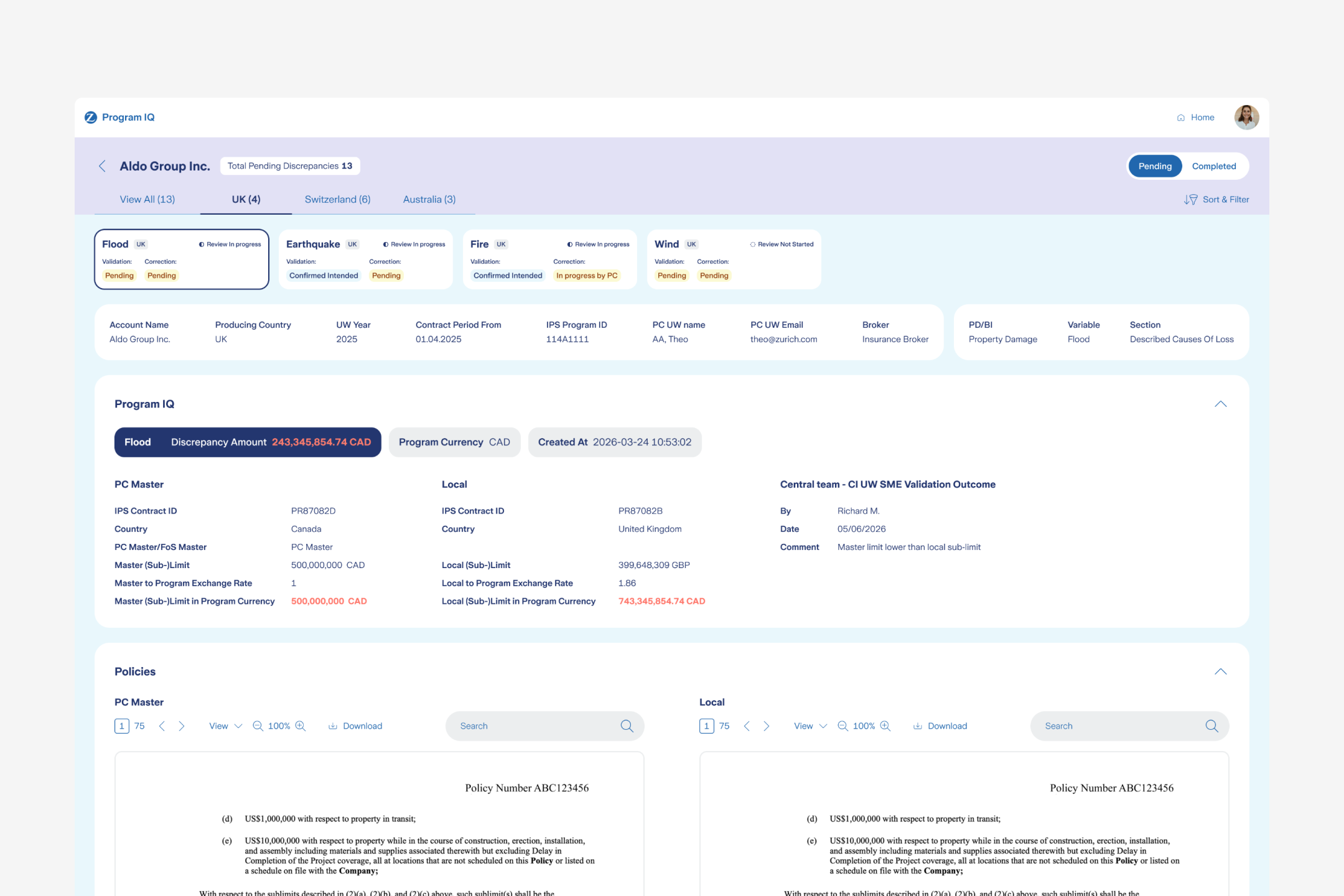Go to next page in PC Master viewer
Viewport: 1344px width, 896px height.
click(182, 726)
